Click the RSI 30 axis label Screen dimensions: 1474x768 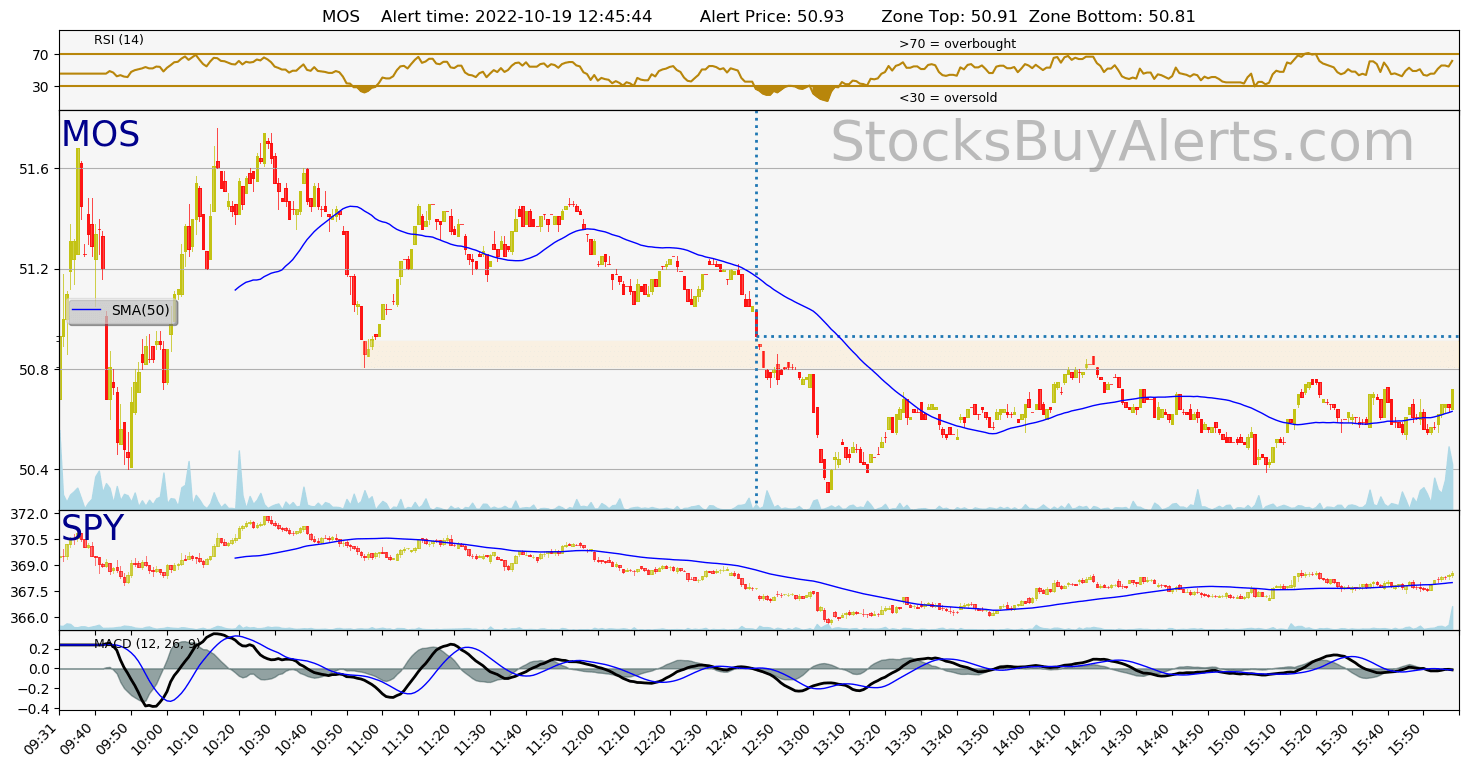[41, 87]
